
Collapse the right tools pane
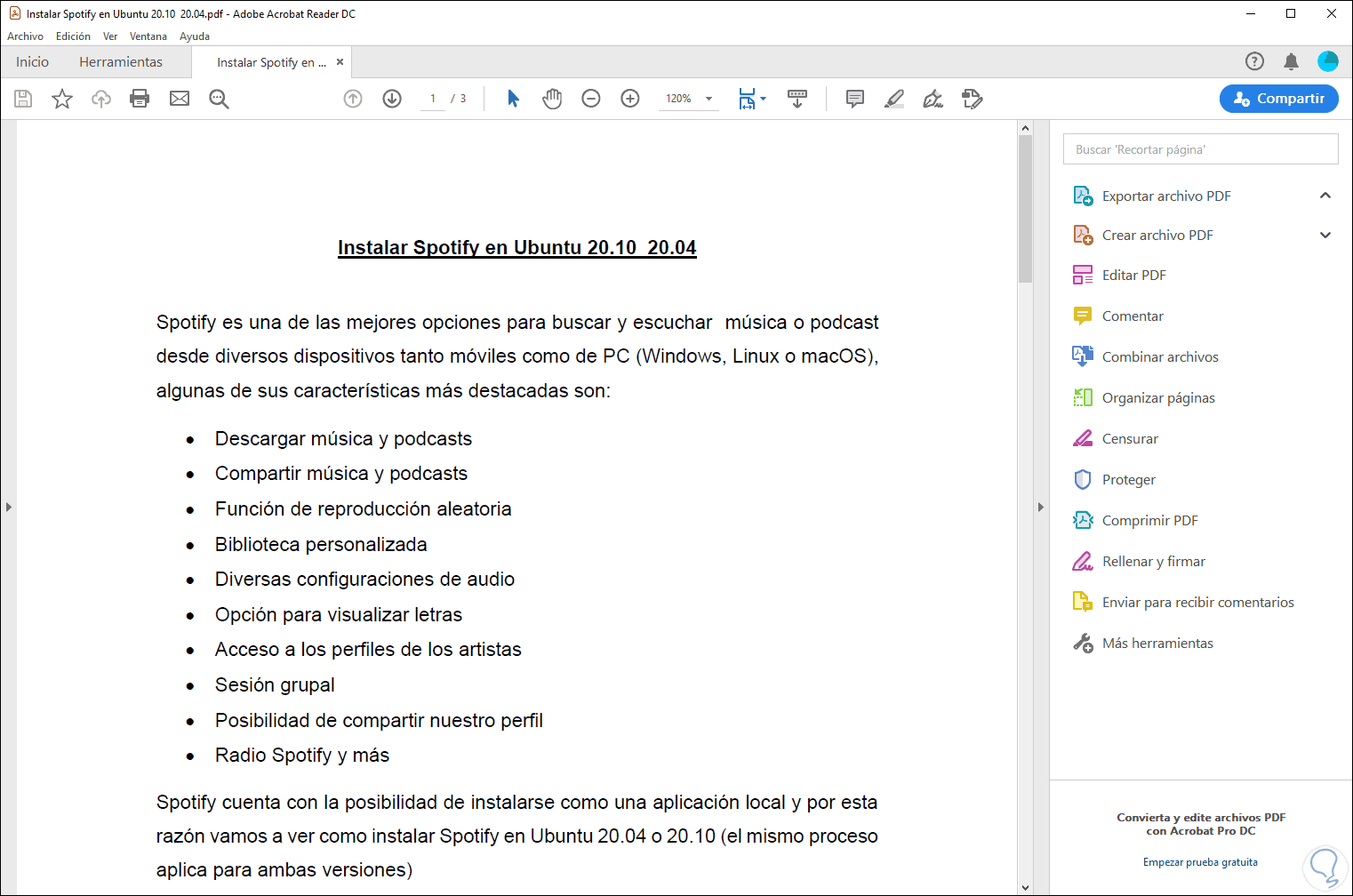click(1041, 508)
